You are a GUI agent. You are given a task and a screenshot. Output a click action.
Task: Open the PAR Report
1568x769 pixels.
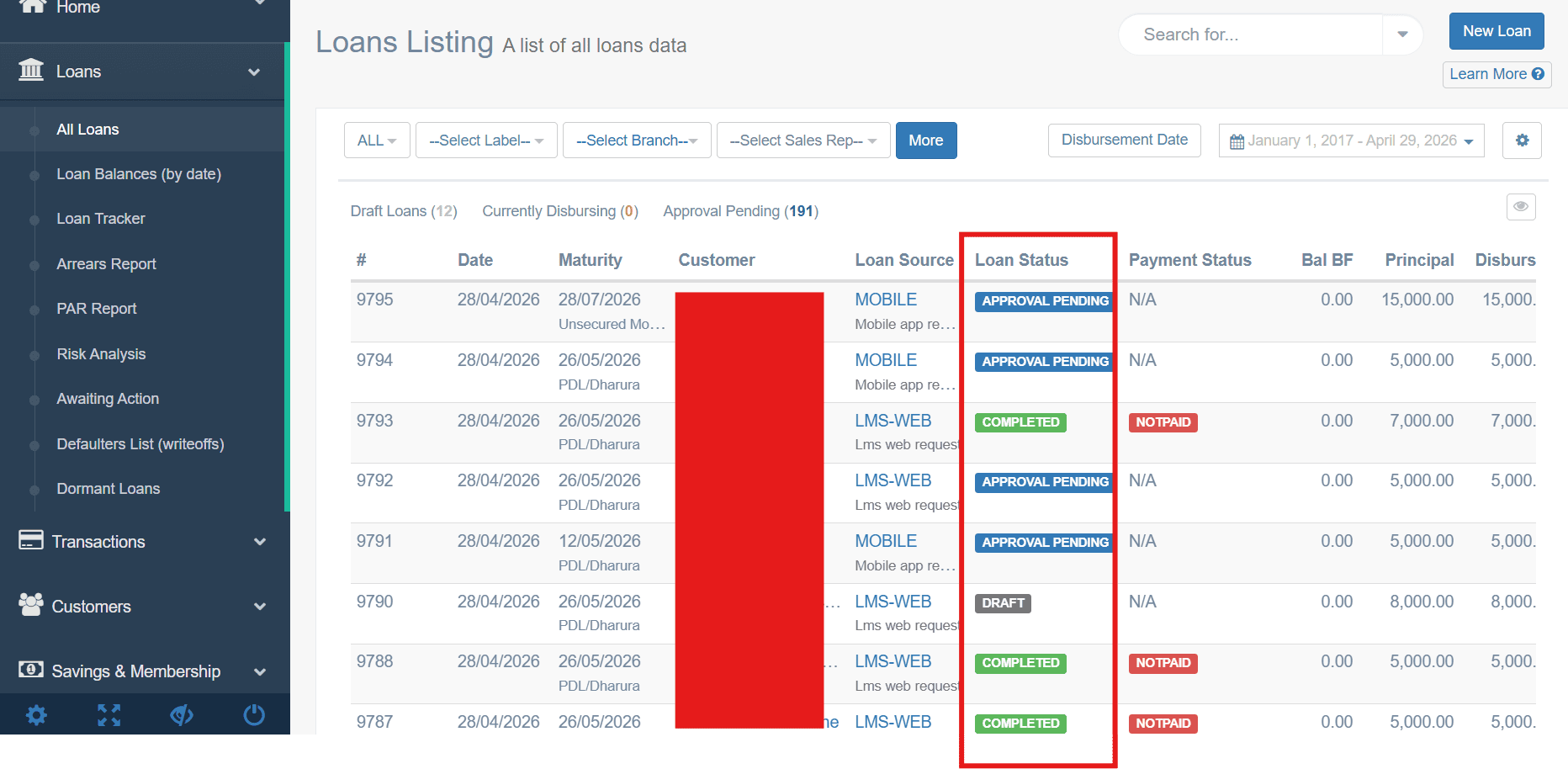[x=97, y=309]
